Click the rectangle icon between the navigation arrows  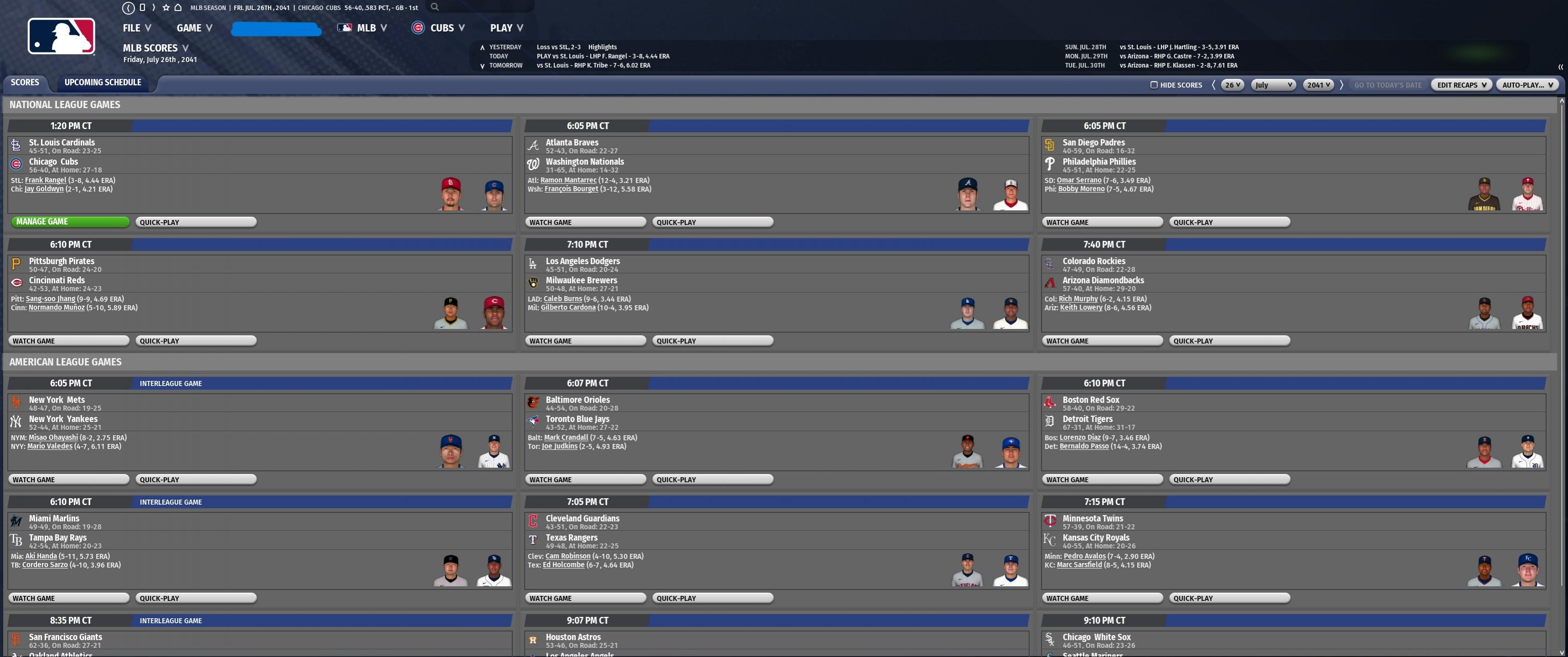(x=142, y=8)
